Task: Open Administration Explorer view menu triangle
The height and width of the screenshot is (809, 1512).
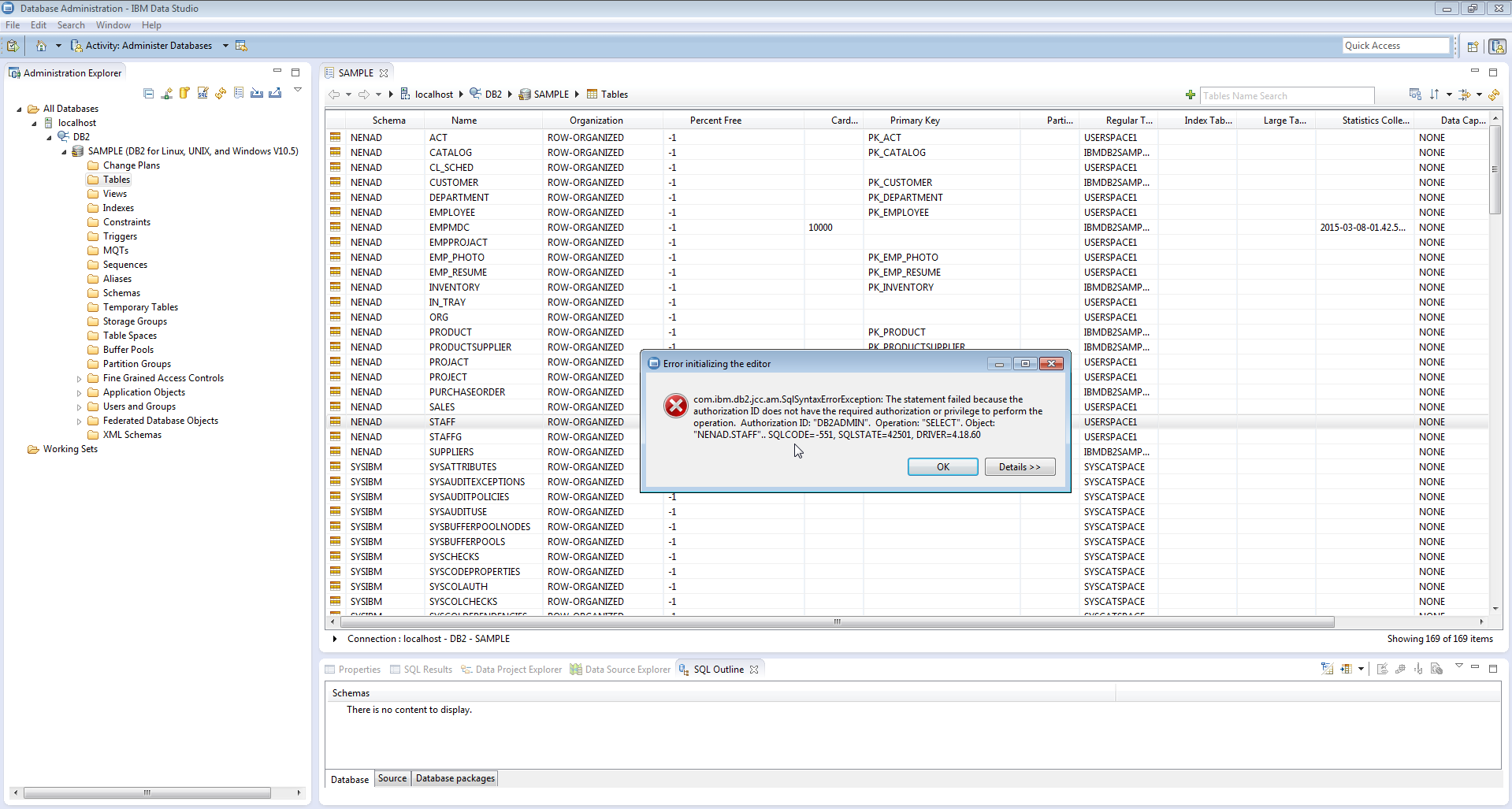Action: pyautogui.click(x=298, y=90)
